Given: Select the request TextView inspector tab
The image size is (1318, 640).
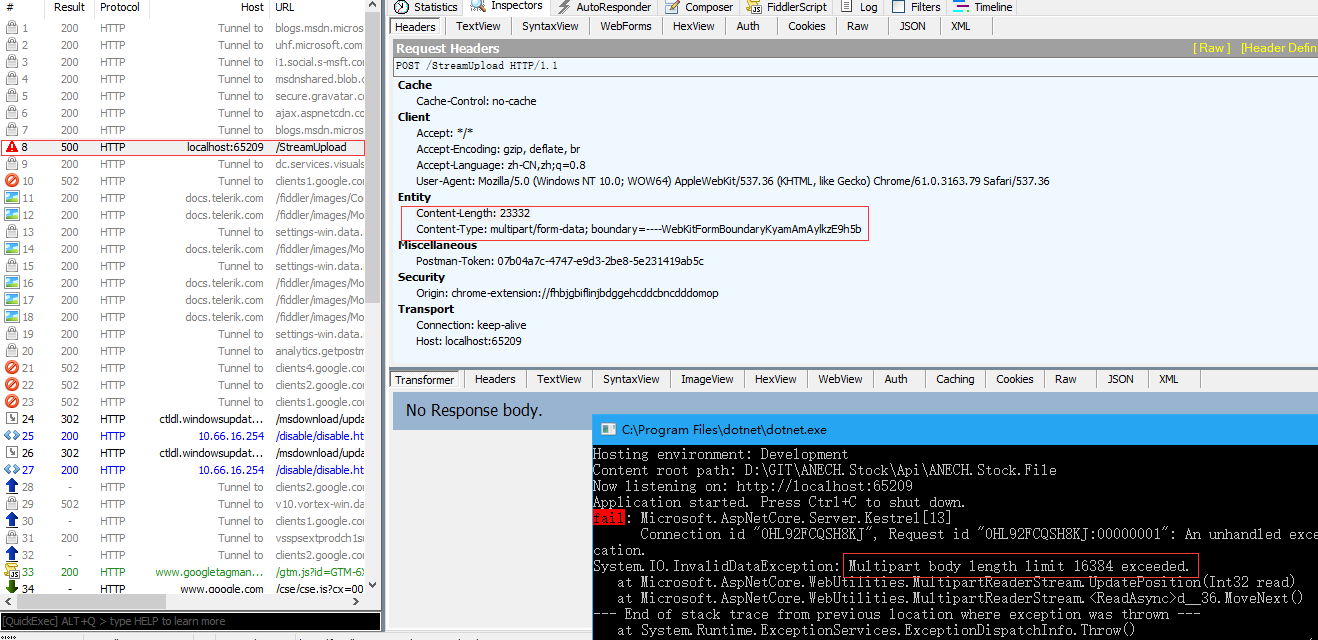Looking at the screenshot, I should (478, 27).
